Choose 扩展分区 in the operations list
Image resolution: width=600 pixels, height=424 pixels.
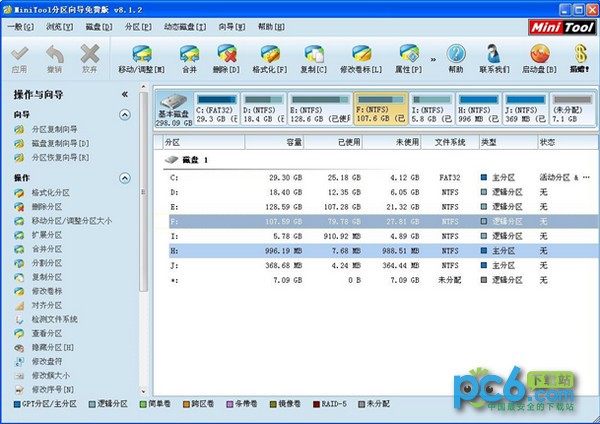47,235
